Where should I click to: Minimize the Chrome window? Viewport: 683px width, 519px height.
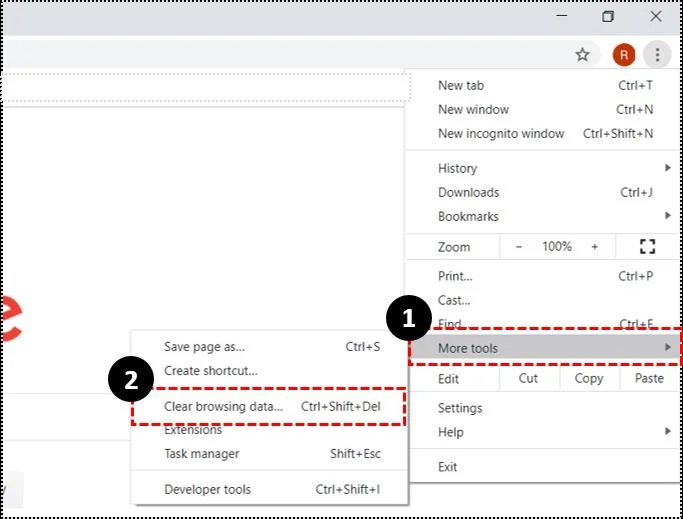coord(562,16)
